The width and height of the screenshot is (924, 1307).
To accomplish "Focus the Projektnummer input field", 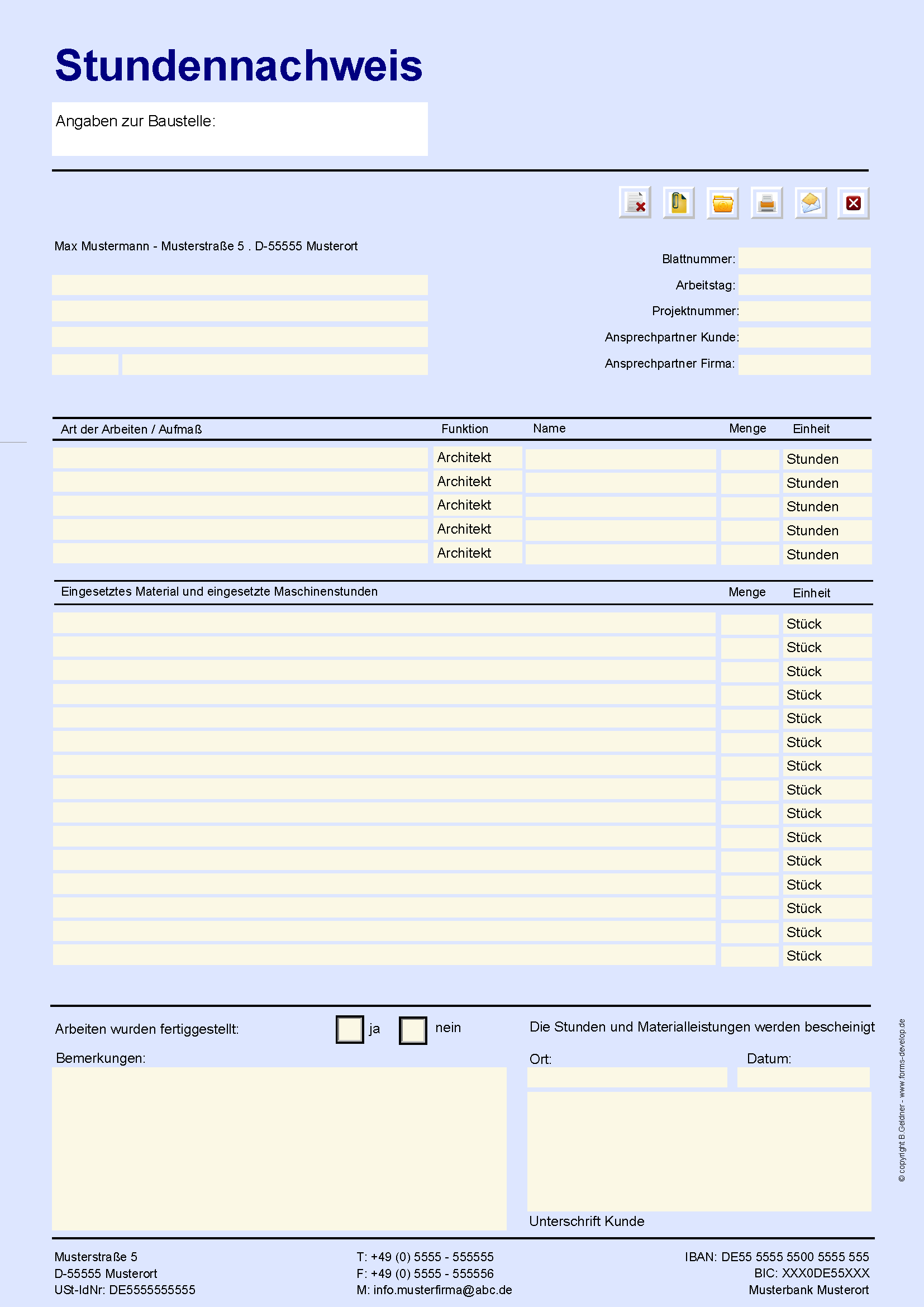I will 804,311.
